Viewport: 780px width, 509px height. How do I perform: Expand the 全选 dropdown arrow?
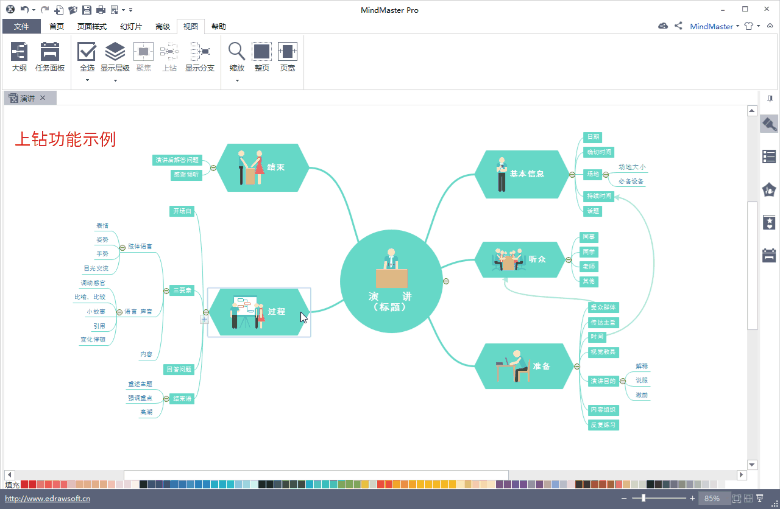[x=87, y=80]
